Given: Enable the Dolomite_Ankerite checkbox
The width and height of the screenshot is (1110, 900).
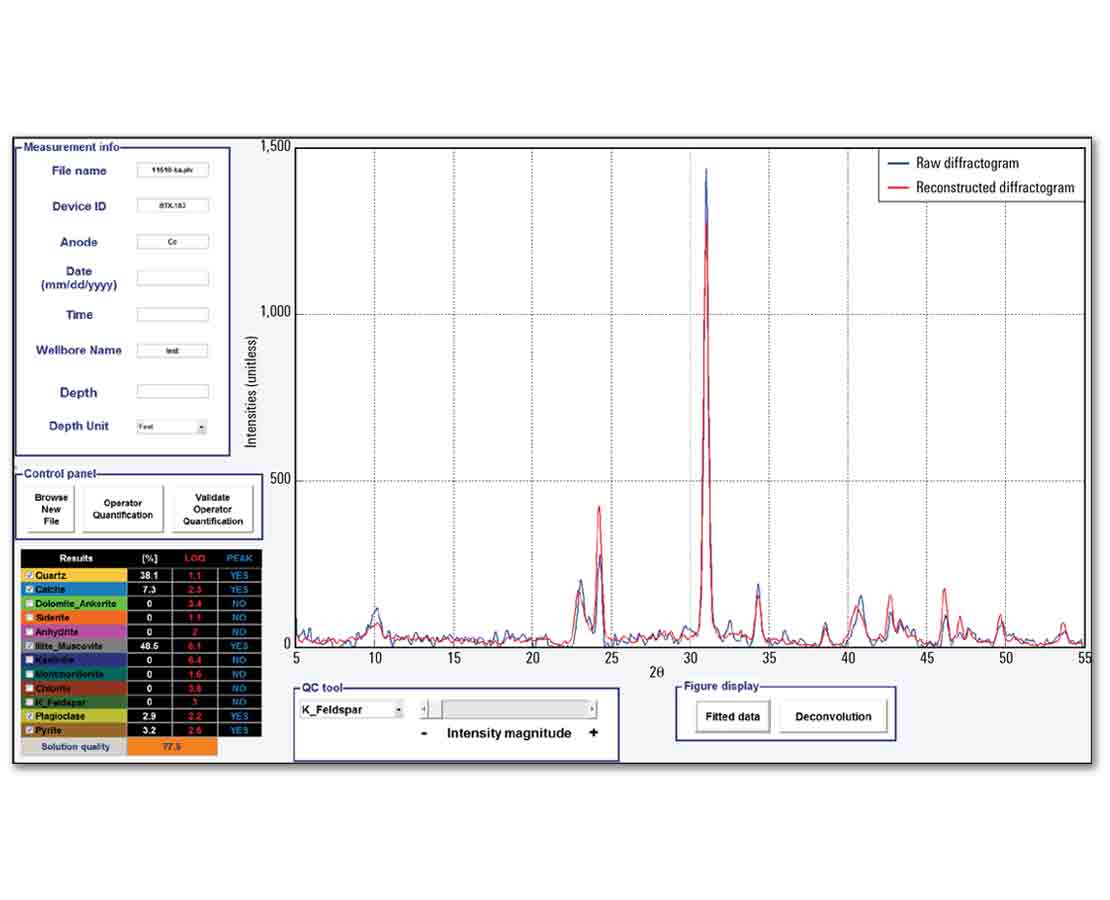Looking at the screenshot, I should (30, 603).
